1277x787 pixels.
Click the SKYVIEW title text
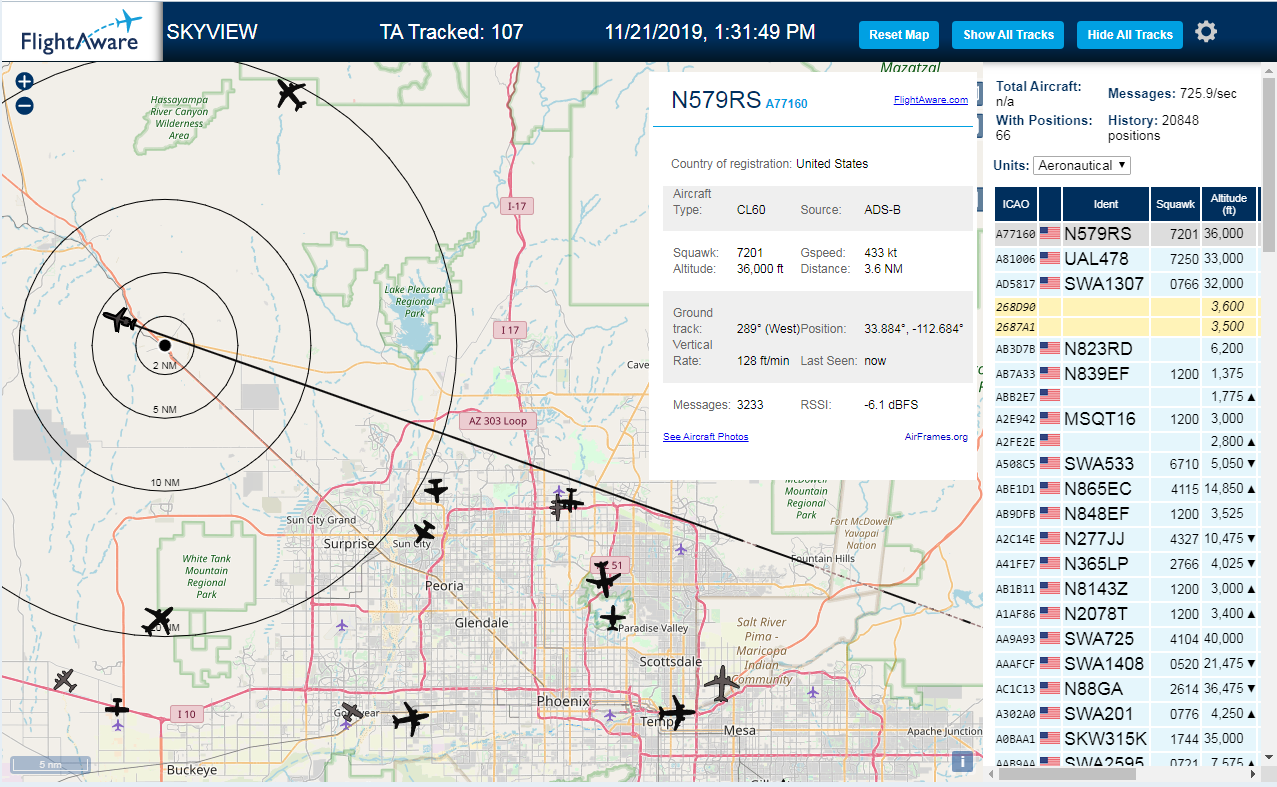pos(212,32)
